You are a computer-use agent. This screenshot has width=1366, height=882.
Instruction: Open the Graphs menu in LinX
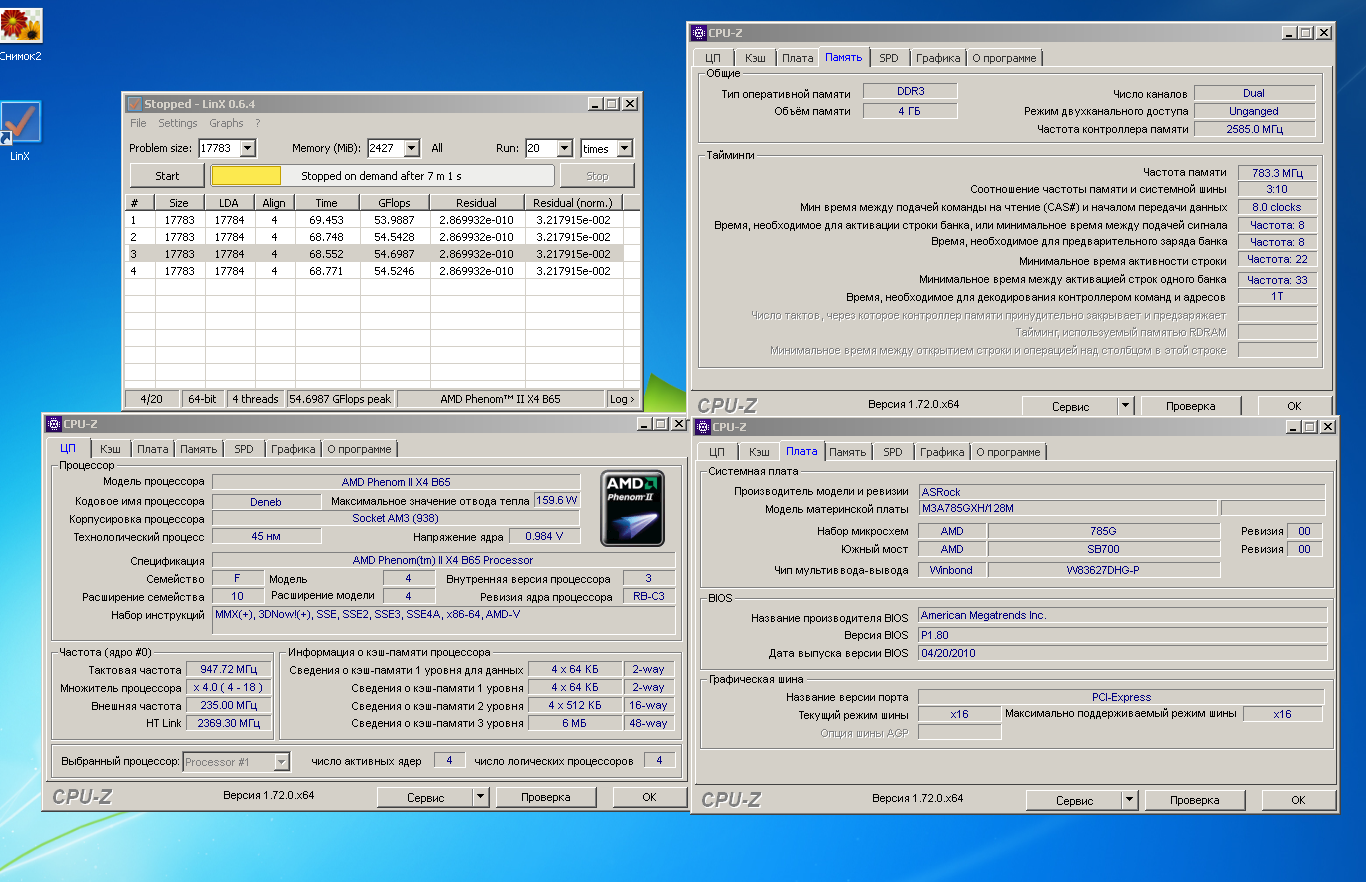(x=226, y=123)
